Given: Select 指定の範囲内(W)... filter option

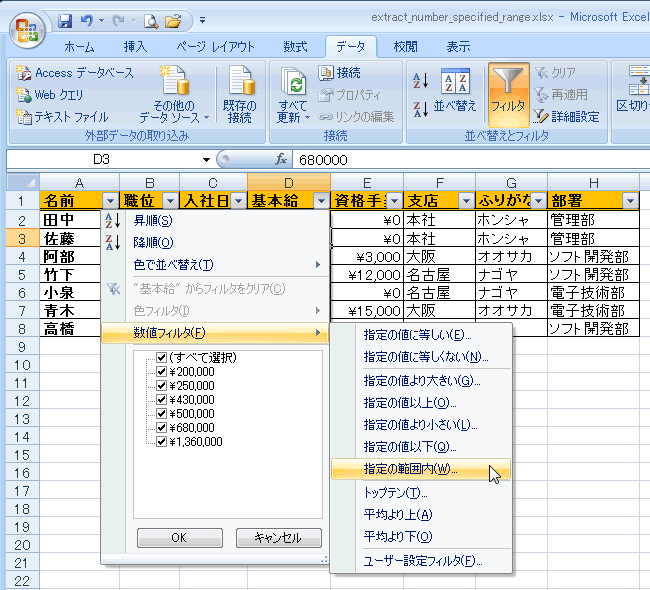Looking at the screenshot, I should pos(421,469).
